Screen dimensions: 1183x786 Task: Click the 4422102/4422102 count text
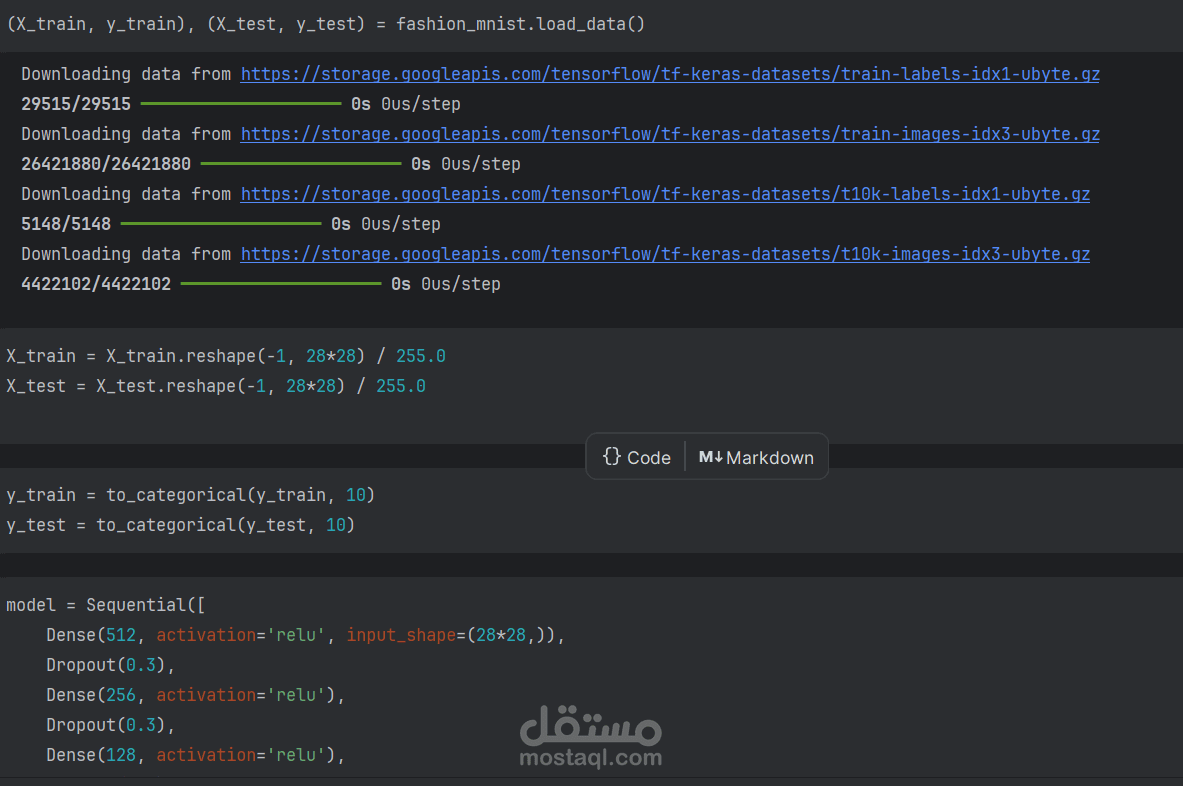(96, 284)
